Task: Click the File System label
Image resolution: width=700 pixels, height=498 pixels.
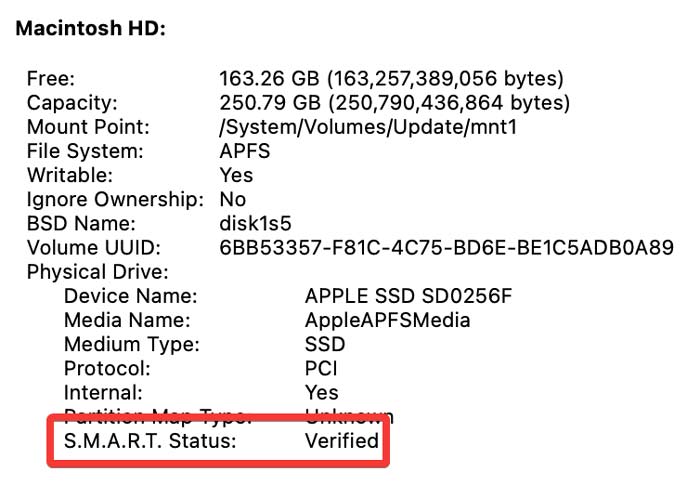Action: (x=84, y=151)
